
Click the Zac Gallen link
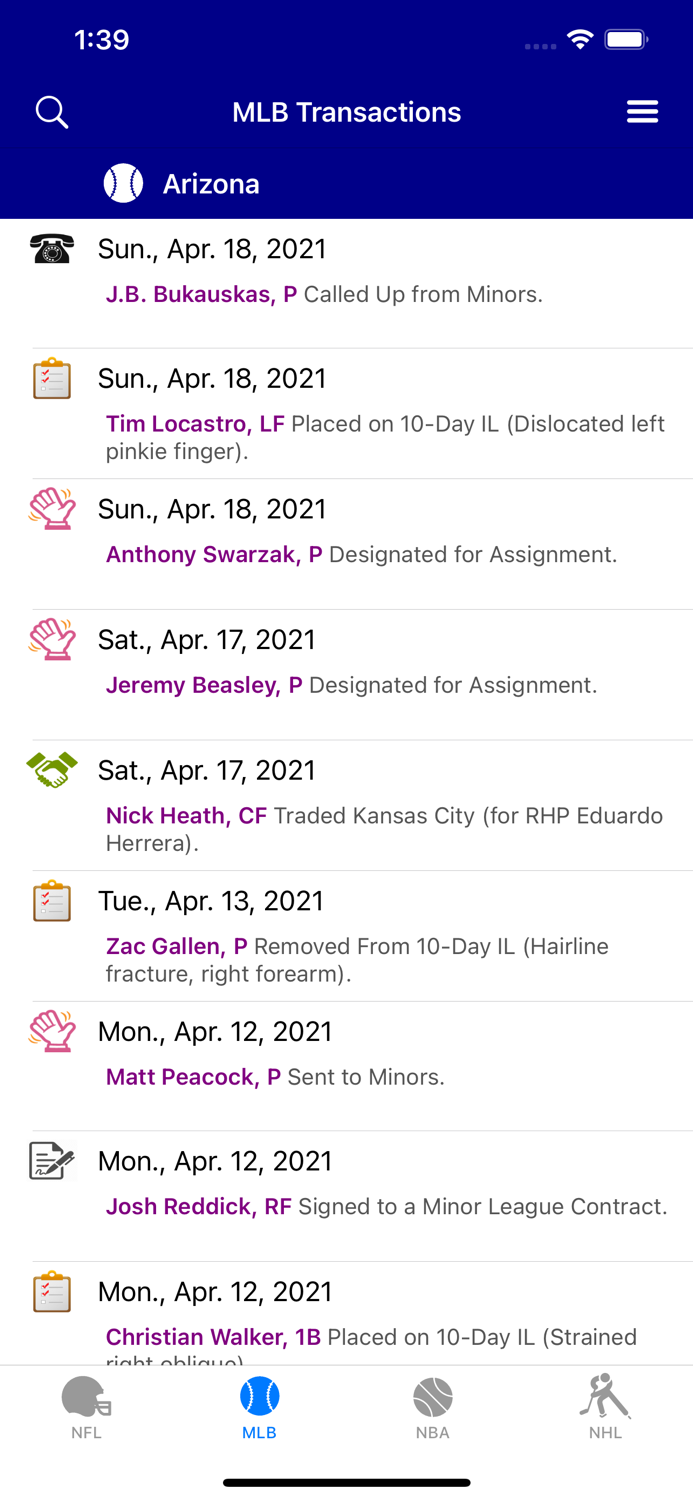(x=176, y=946)
